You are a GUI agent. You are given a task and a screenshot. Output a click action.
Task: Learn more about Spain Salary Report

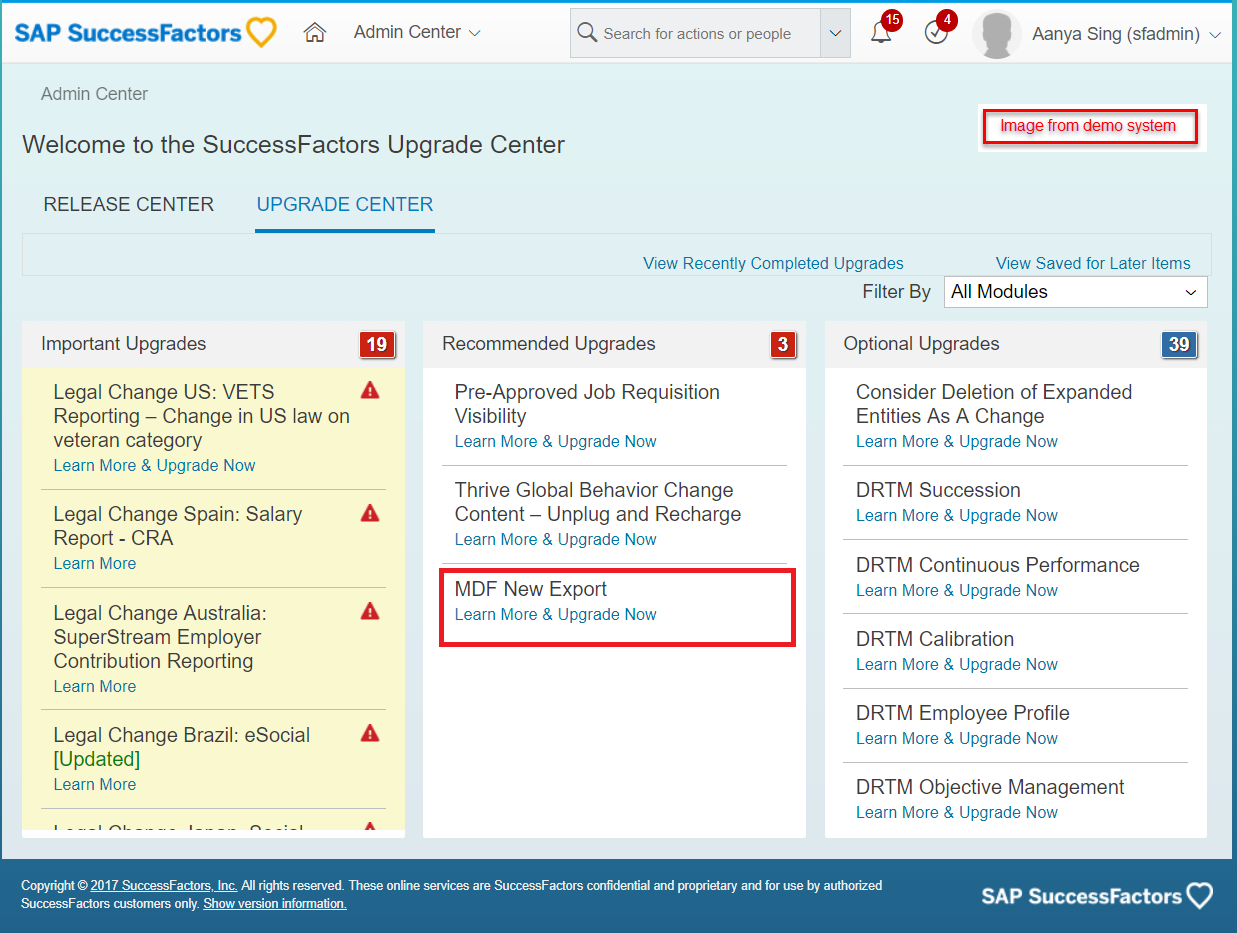tap(95, 563)
